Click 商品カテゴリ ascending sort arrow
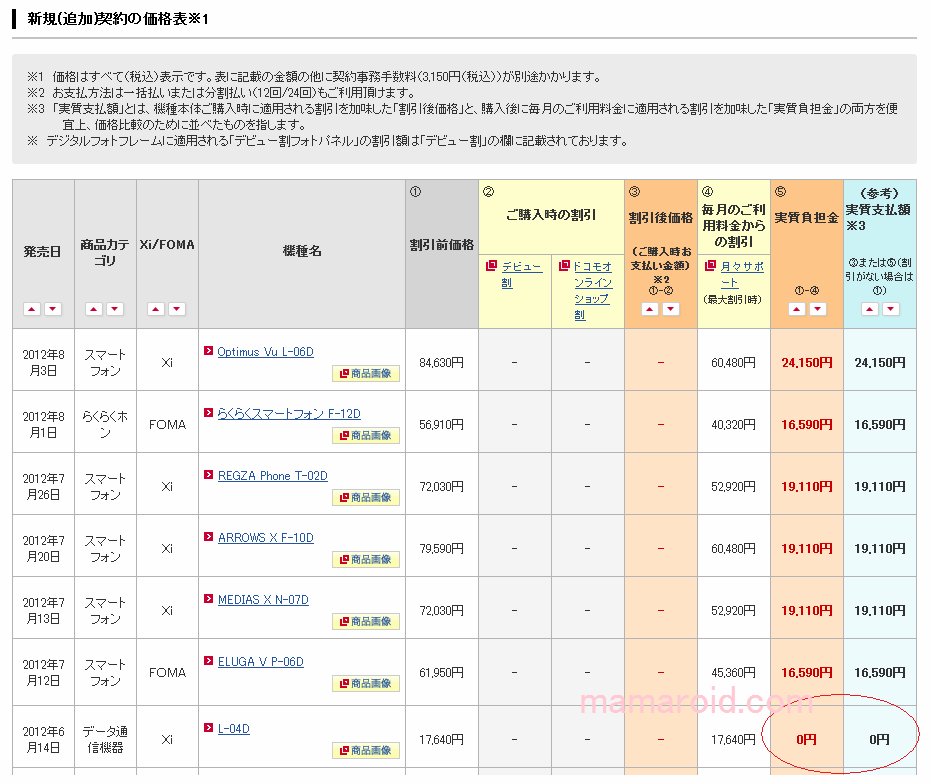931x784 pixels. pyautogui.click(x=93, y=310)
